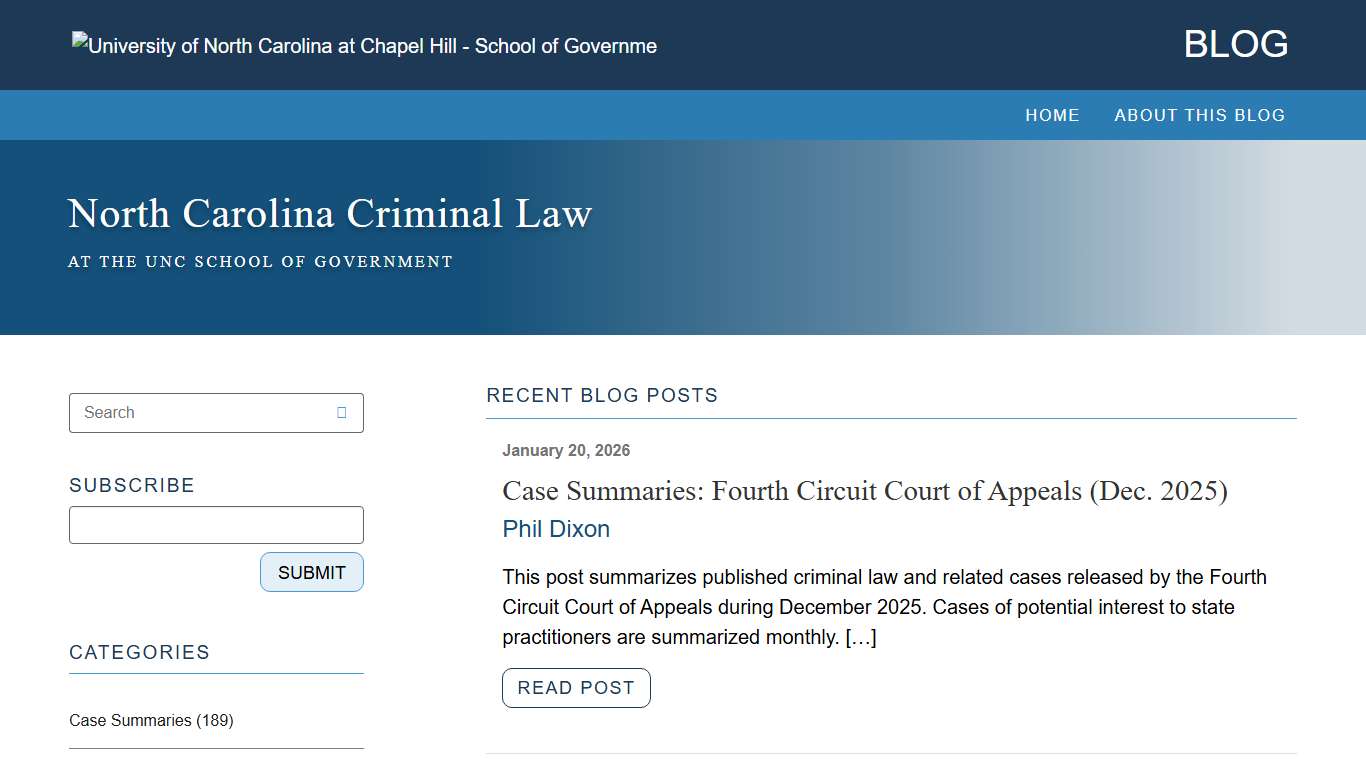Image resolution: width=1366 pixels, height=768 pixels.
Task: Click the post excerpt ellipsis […]
Action: tap(864, 636)
